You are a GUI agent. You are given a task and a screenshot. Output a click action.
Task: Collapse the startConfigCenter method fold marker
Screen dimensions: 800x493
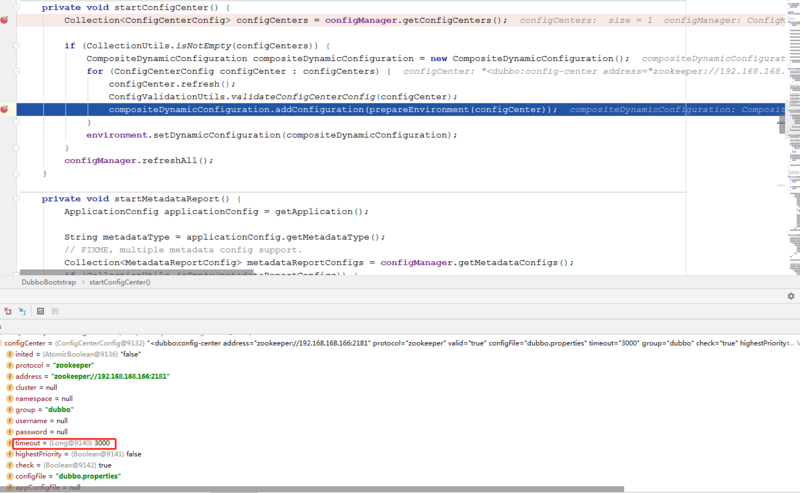click(16, 8)
